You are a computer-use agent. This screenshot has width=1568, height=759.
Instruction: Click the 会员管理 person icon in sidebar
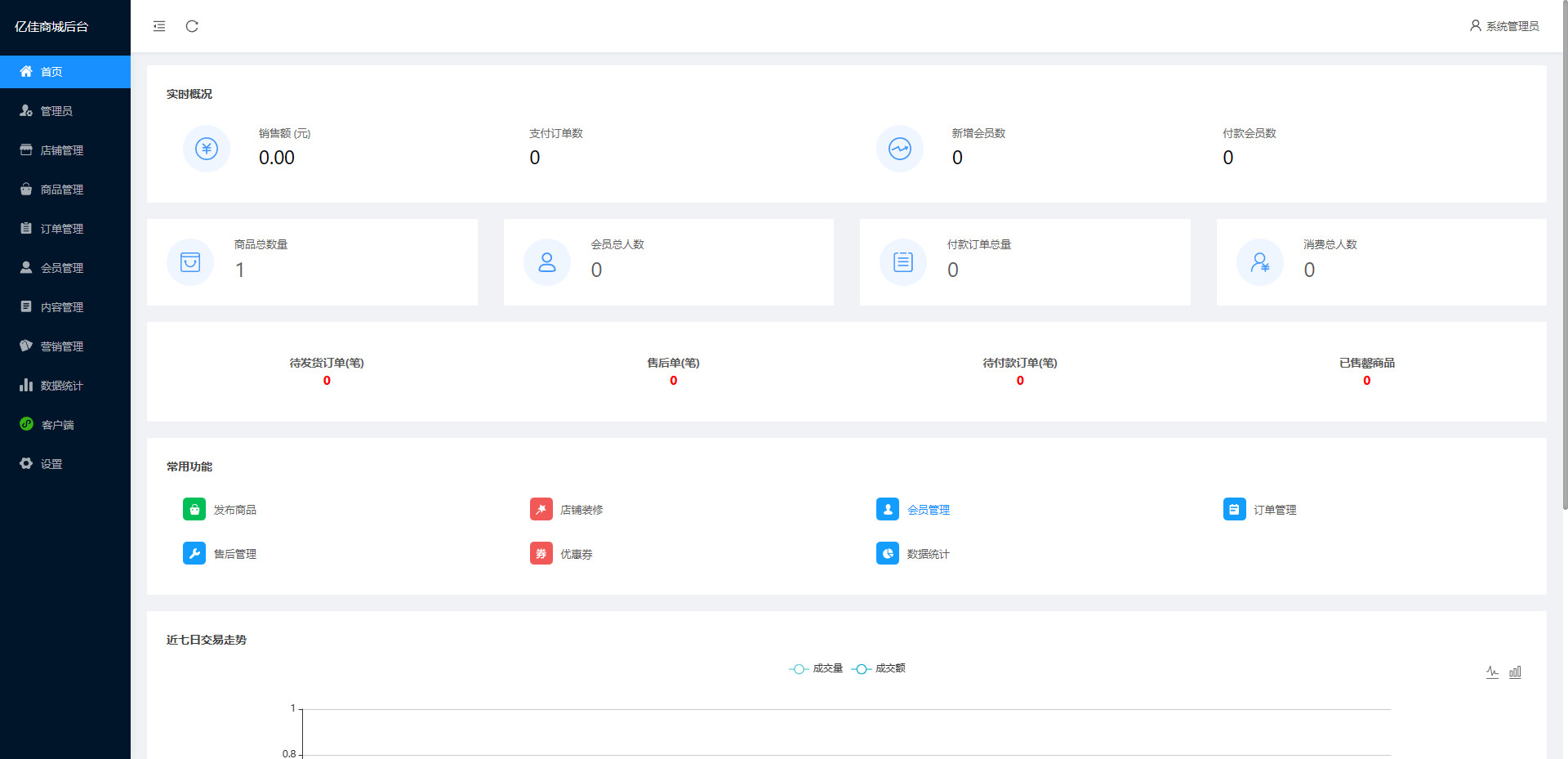pyautogui.click(x=26, y=267)
